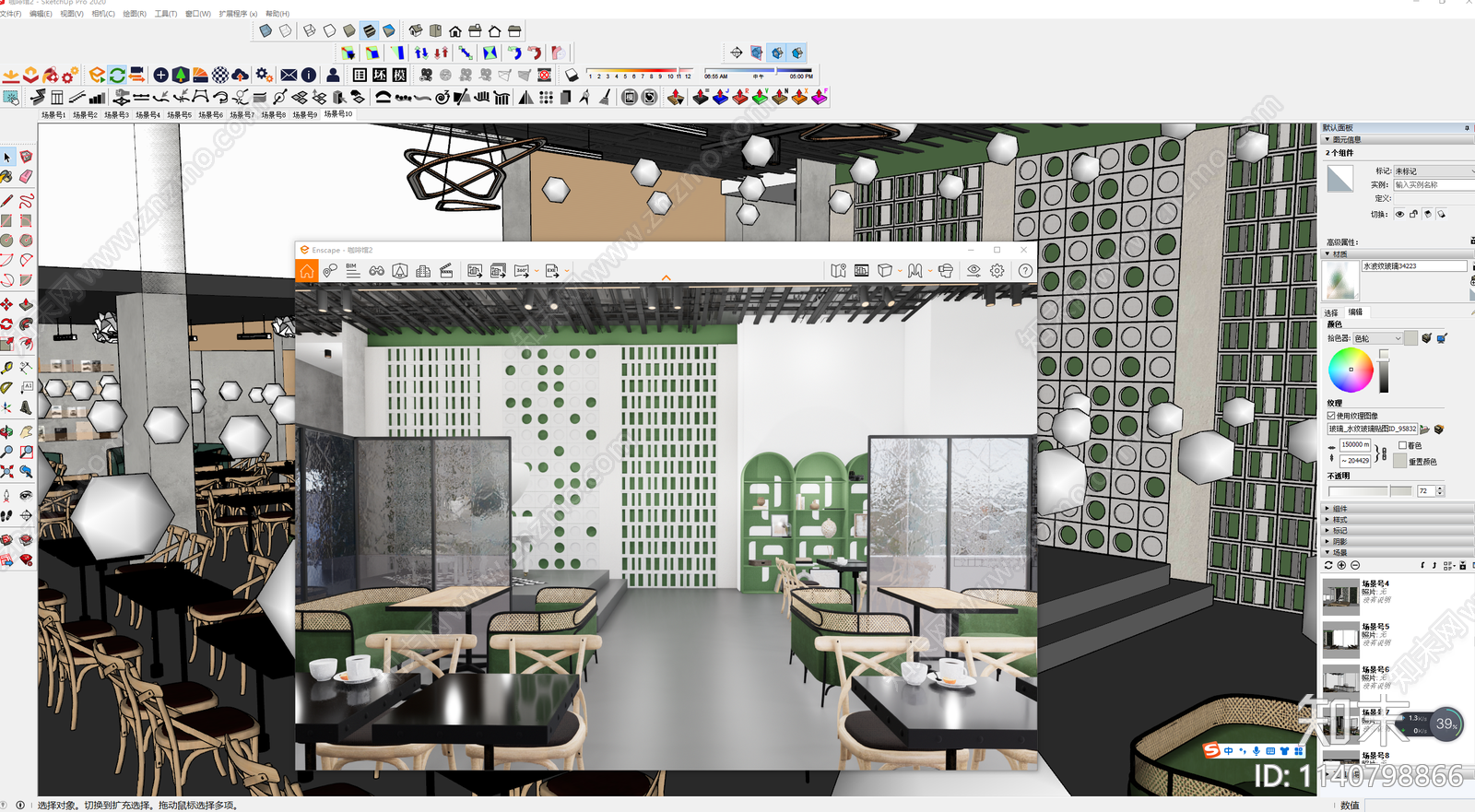
Task: Click cloud upload toolbar icon
Action: 241,75
